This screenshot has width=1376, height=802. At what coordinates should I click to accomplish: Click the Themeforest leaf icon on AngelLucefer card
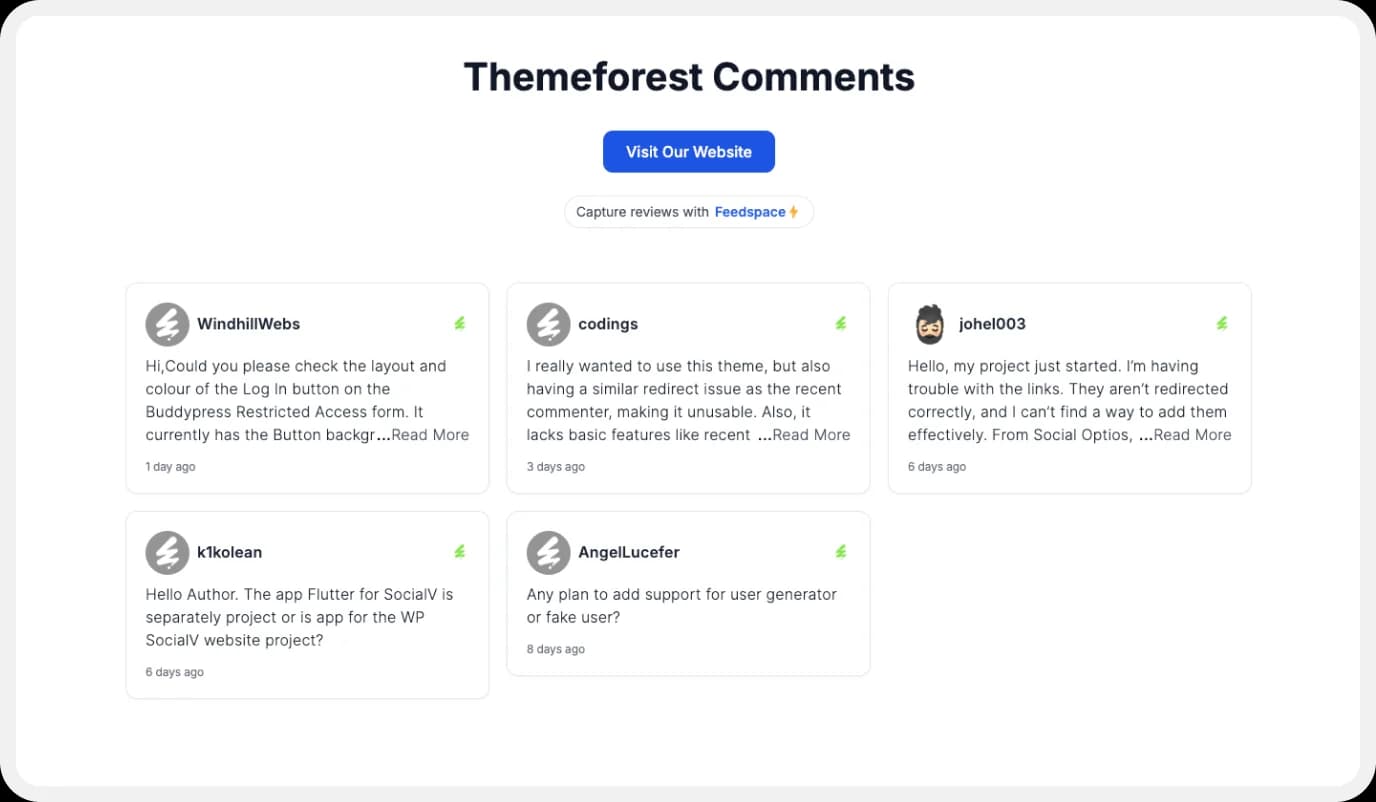(x=841, y=551)
